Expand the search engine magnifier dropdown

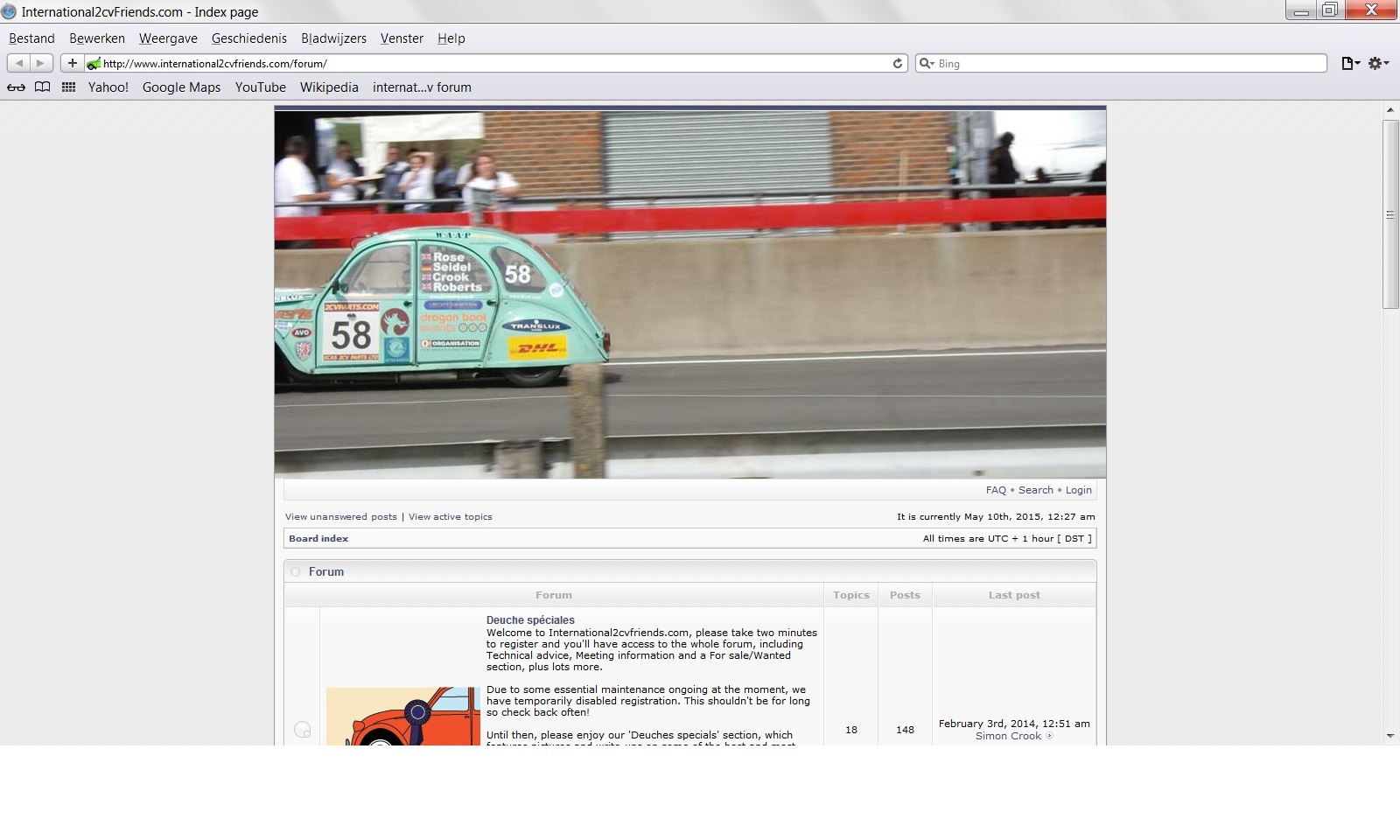(926, 63)
